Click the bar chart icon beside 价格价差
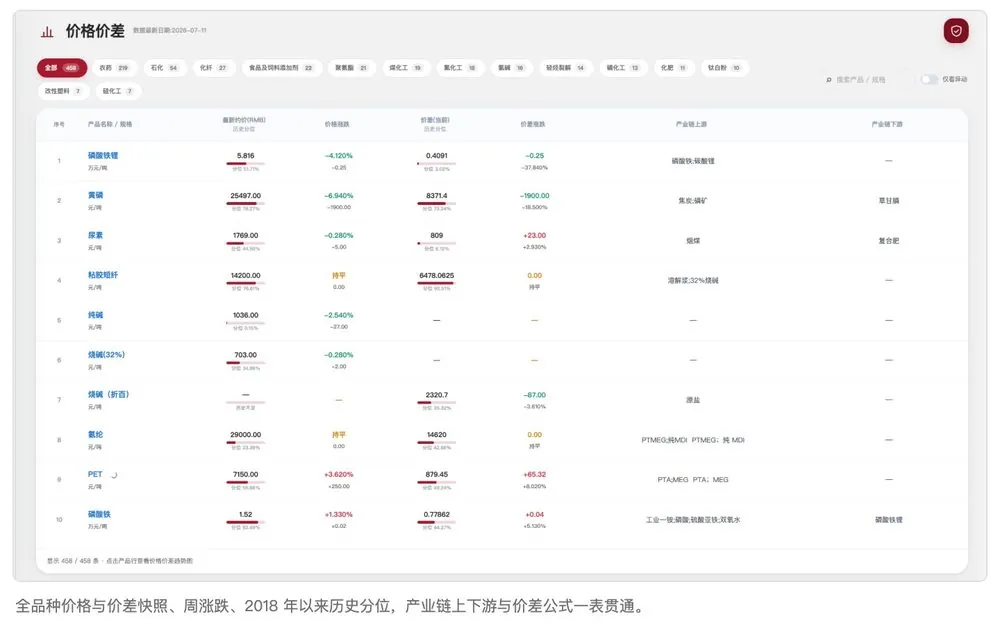Viewport: 1000px width, 639px height. pyautogui.click(x=47, y=32)
